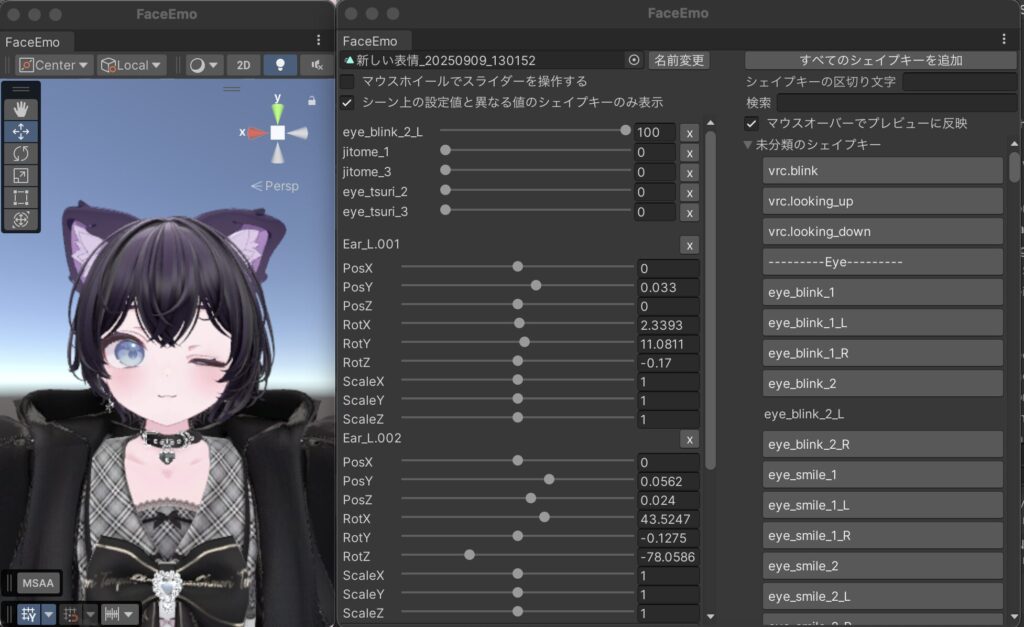The width and height of the screenshot is (1024, 627).
Task: Uncheck the show only differing shape keys option
Action: (347, 102)
